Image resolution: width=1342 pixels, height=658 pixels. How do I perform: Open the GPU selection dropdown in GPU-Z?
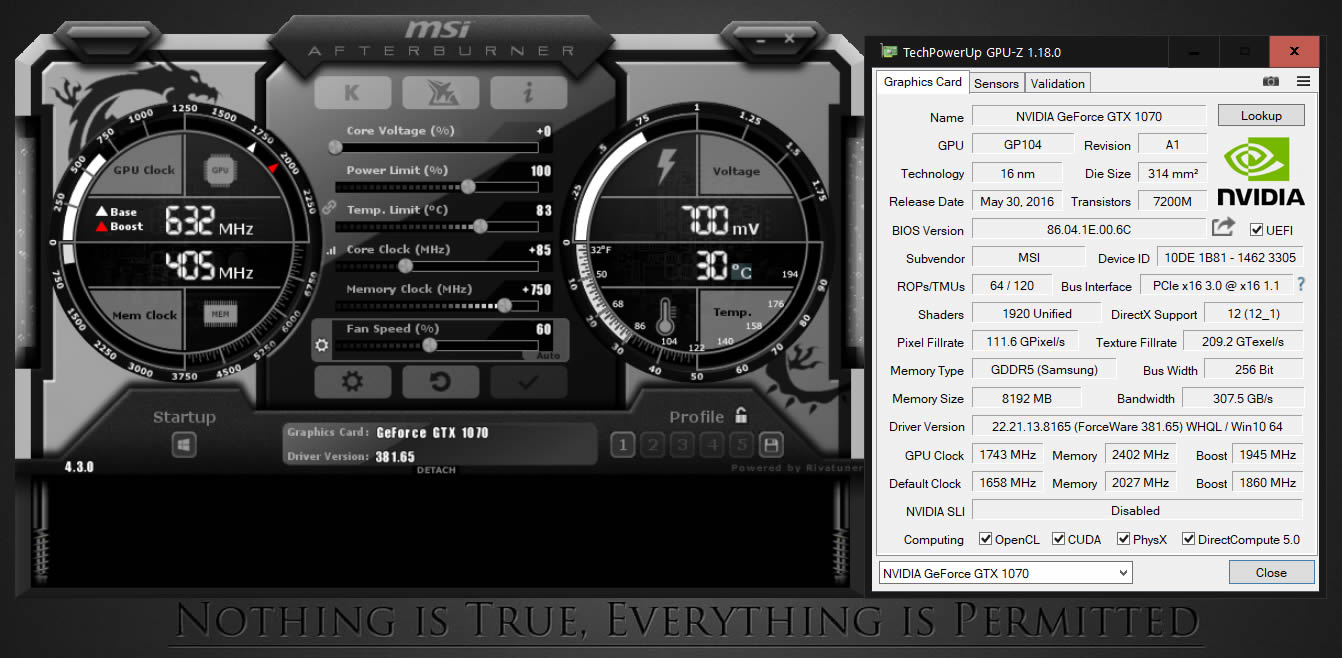pos(1005,573)
